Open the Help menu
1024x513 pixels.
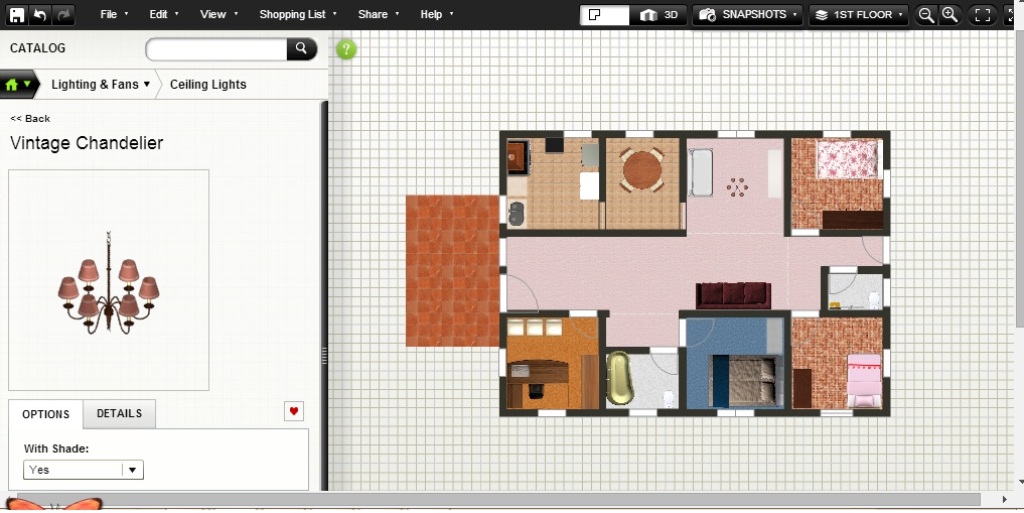click(436, 14)
